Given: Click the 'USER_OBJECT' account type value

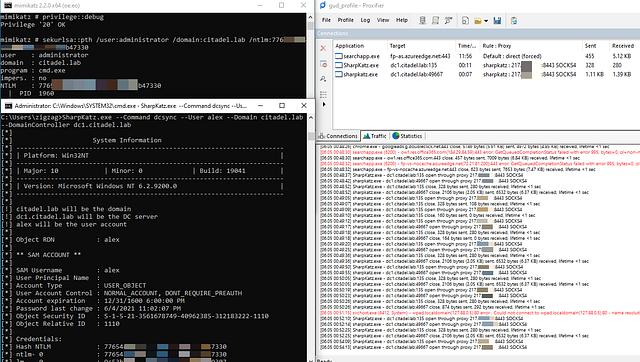Looking at the screenshot, I should 125,285.
